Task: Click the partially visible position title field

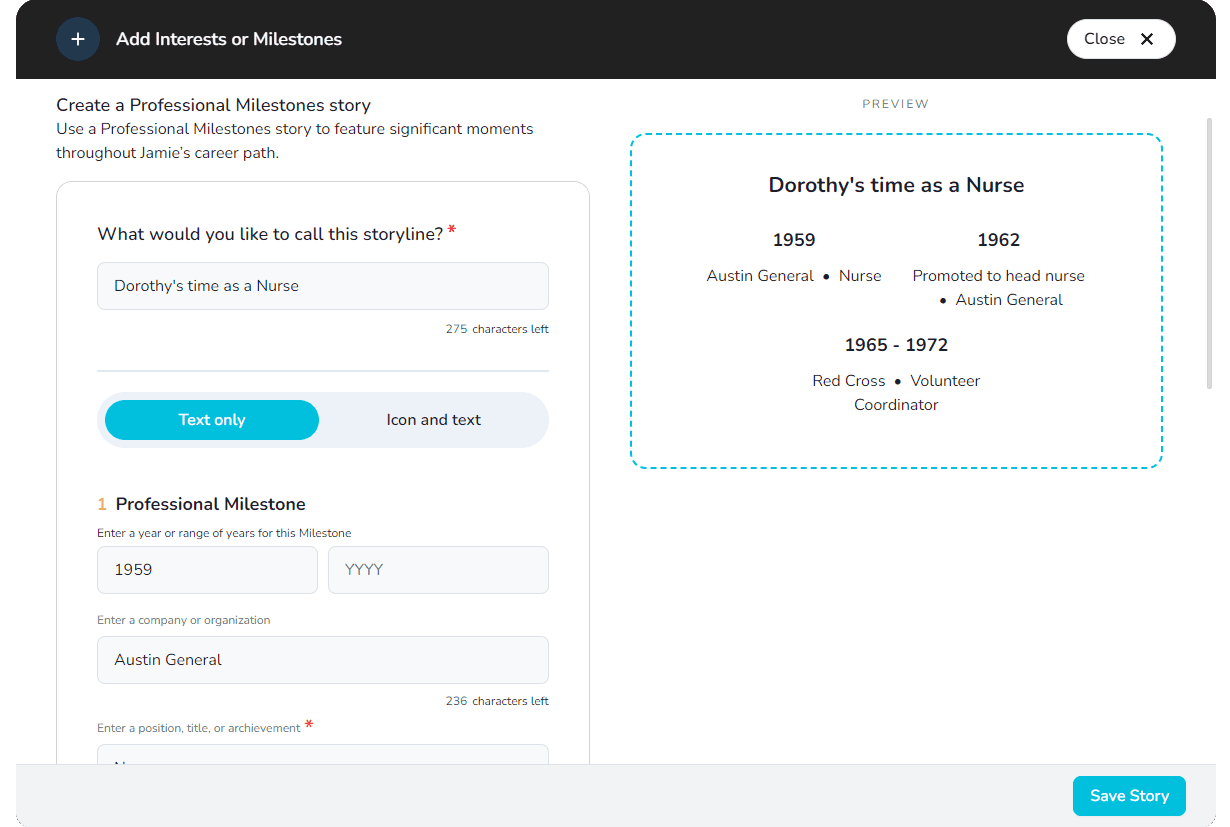Action: coord(322,755)
